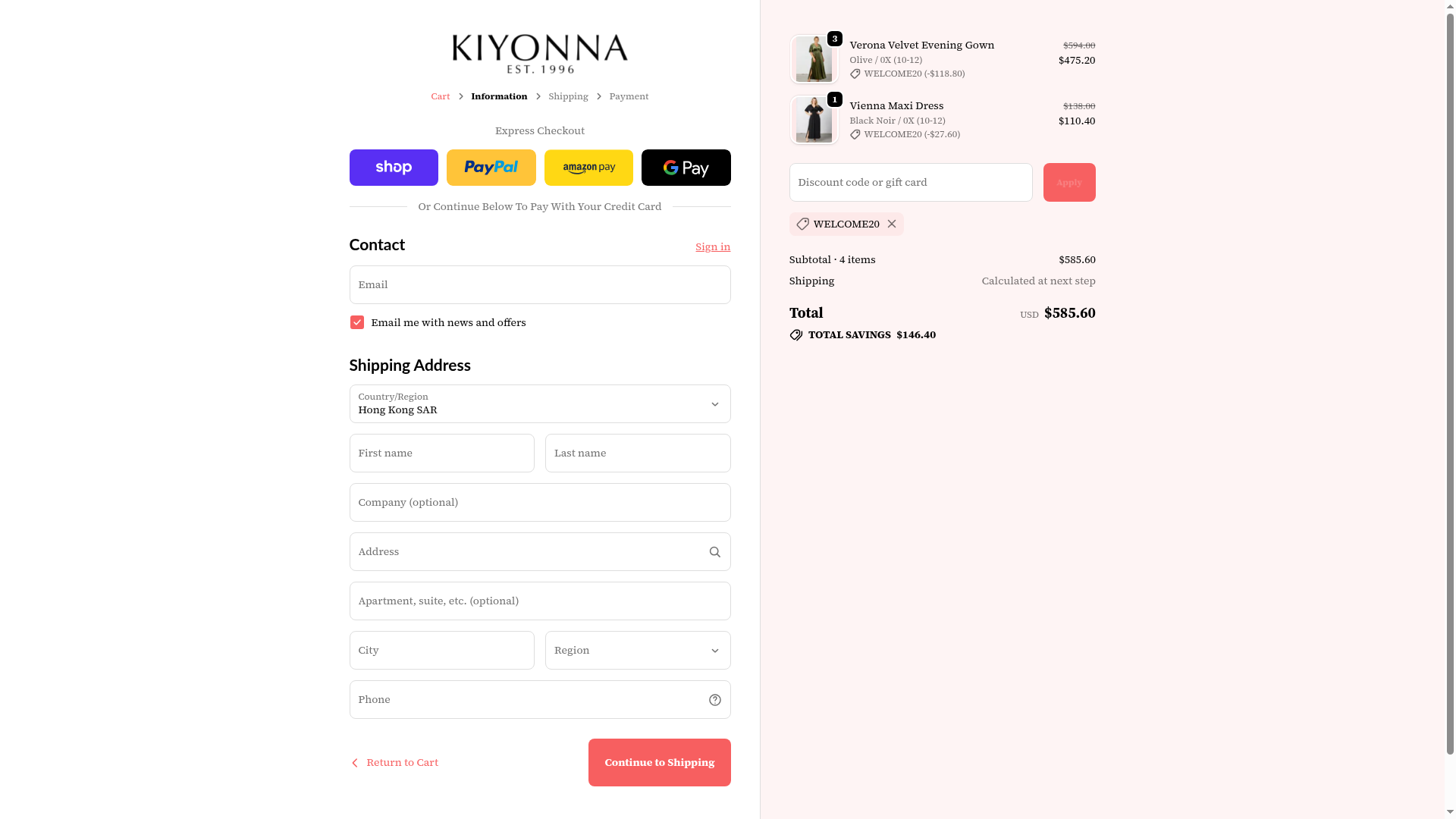Choose PayPal express checkout

[491, 168]
